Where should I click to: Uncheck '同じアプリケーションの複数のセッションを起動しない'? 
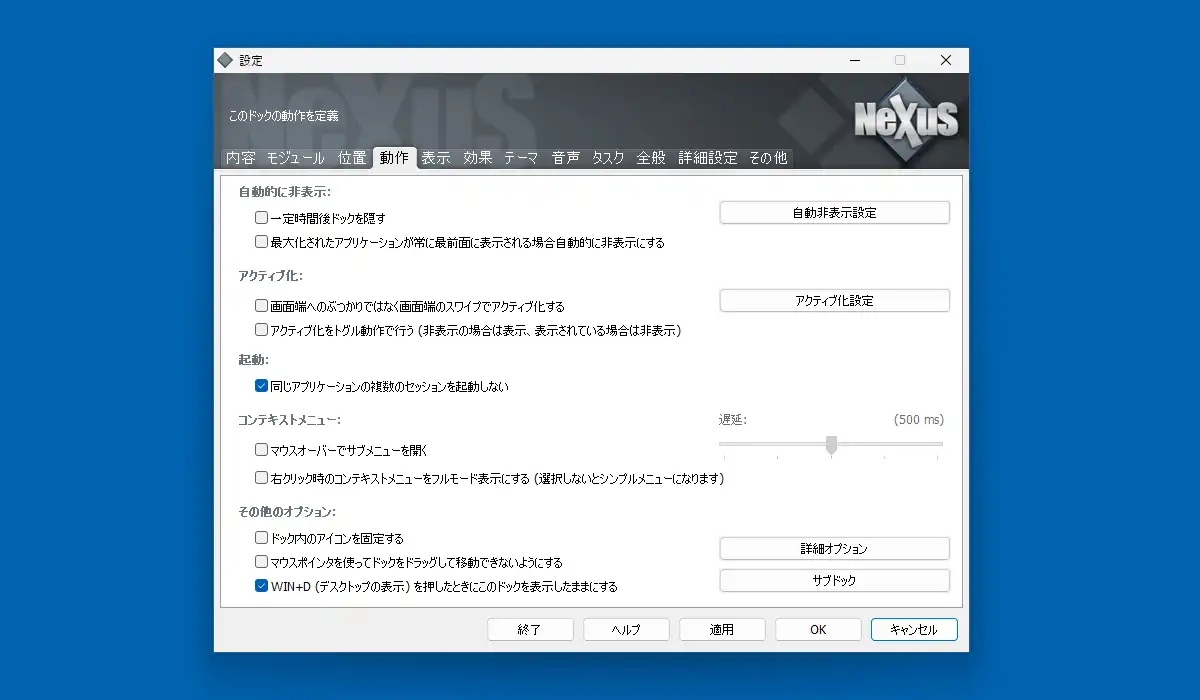[261, 386]
